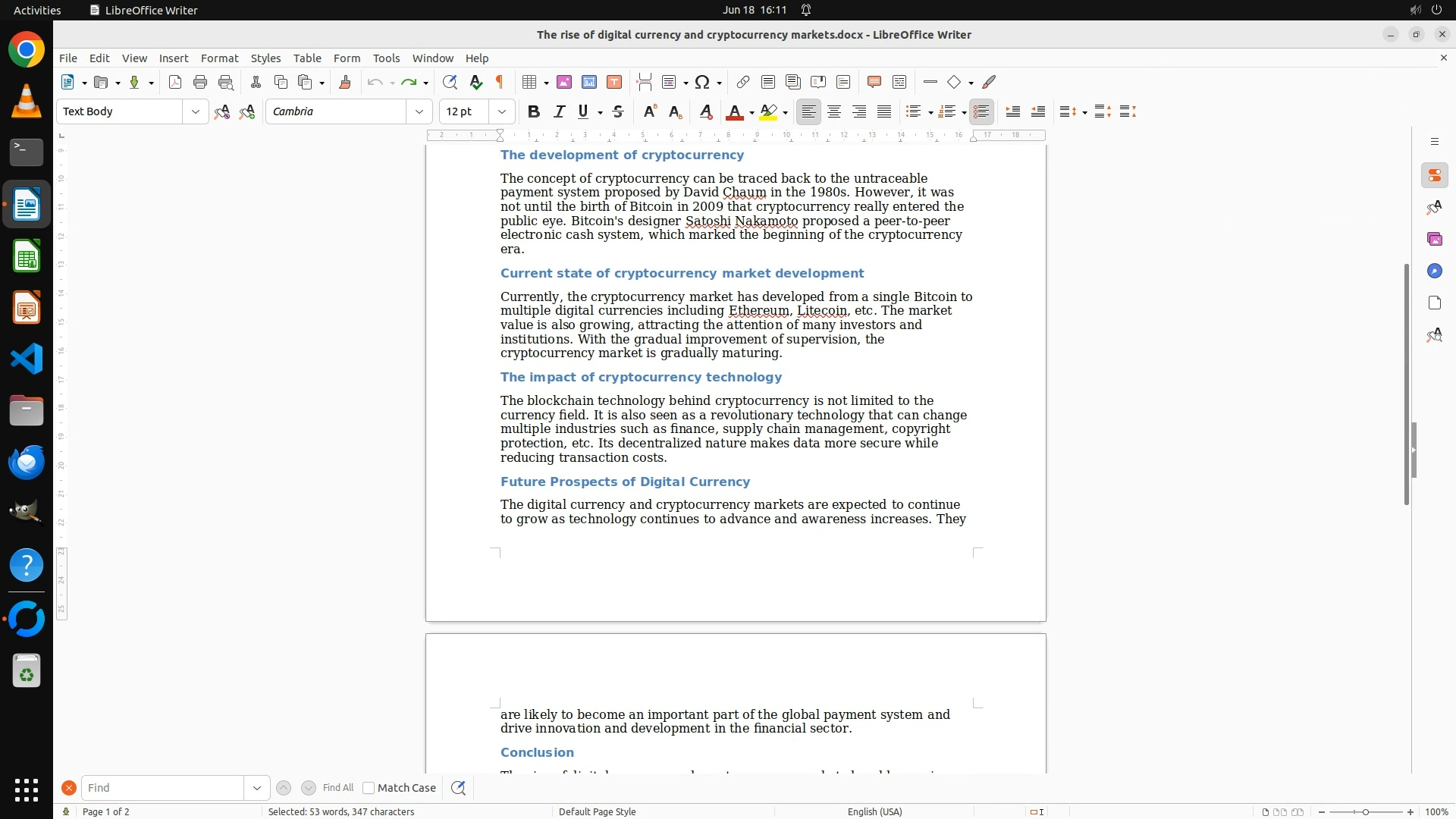Click the Insert Special Character omega icon
The image size is (1456, 819).
click(702, 82)
